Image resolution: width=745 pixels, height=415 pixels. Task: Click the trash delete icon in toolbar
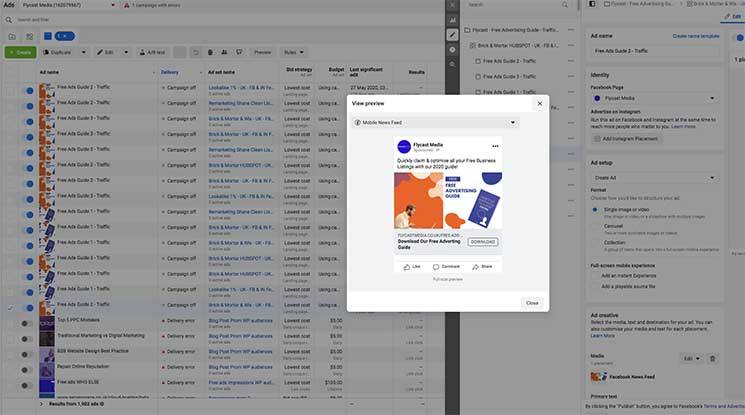point(210,52)
